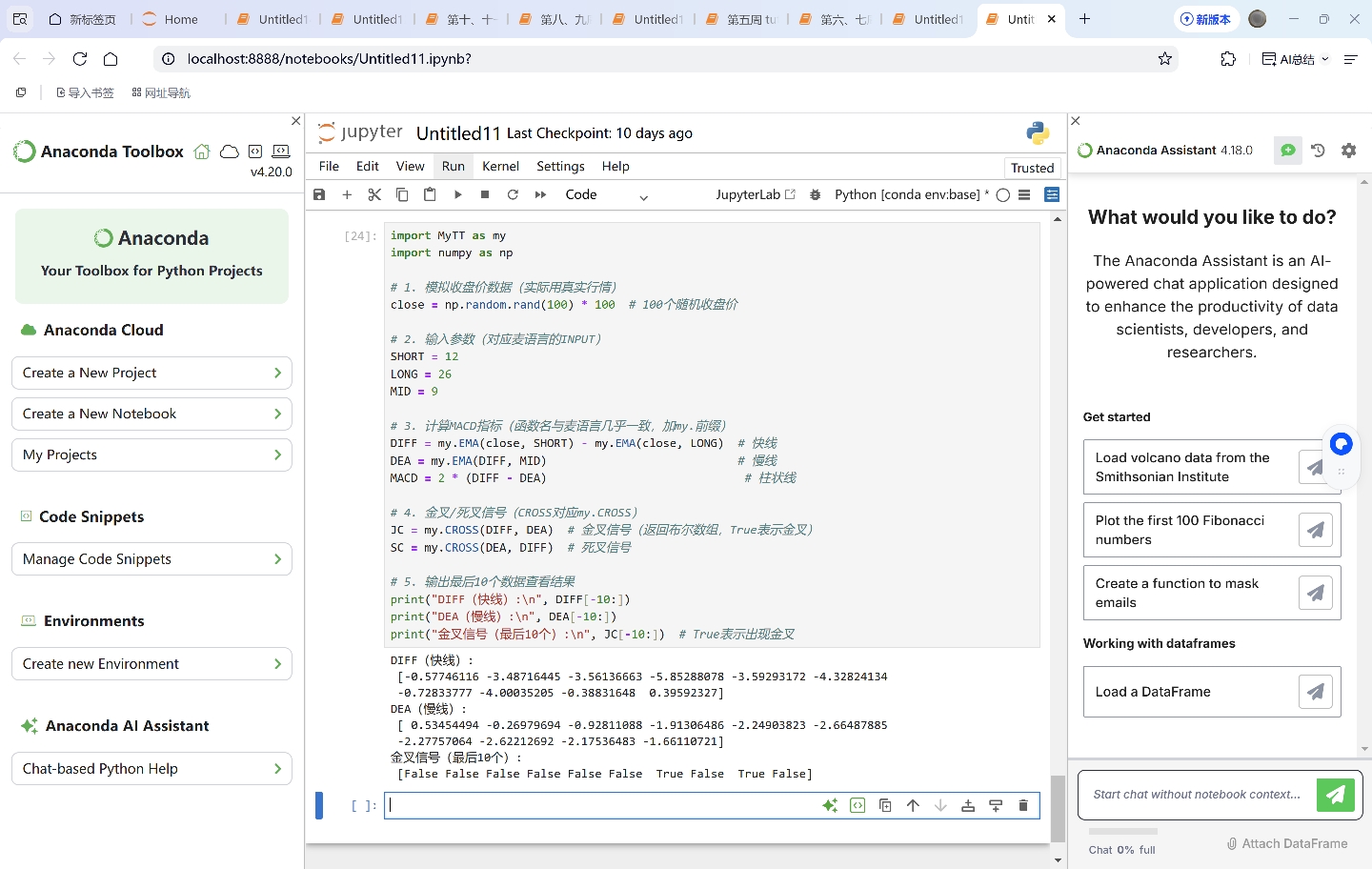
Task: Duplicate the active cell
Action: click(x=885, y=805)
